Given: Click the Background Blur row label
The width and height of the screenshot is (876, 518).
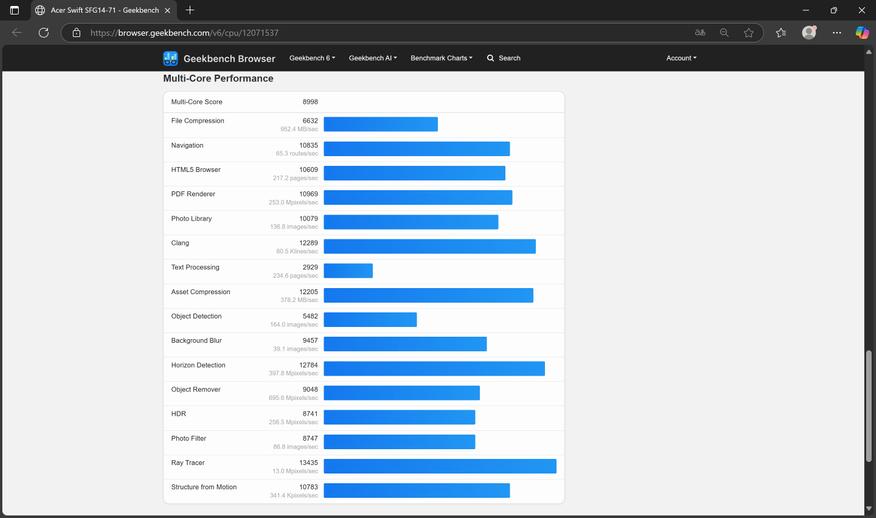Looking at the screenshot, I should pos(196,340).
